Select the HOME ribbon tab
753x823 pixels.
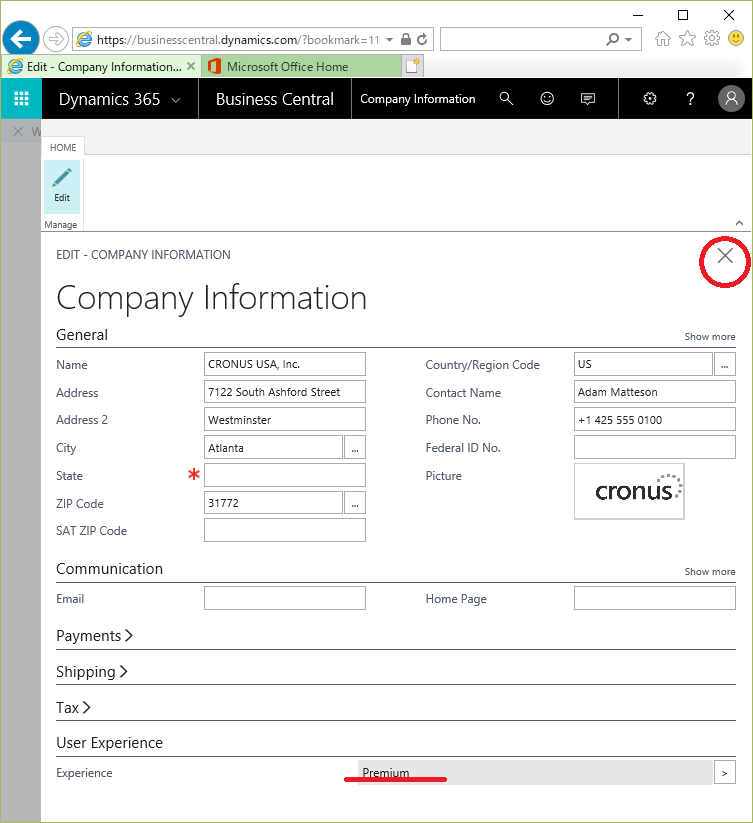coord(63,147)
